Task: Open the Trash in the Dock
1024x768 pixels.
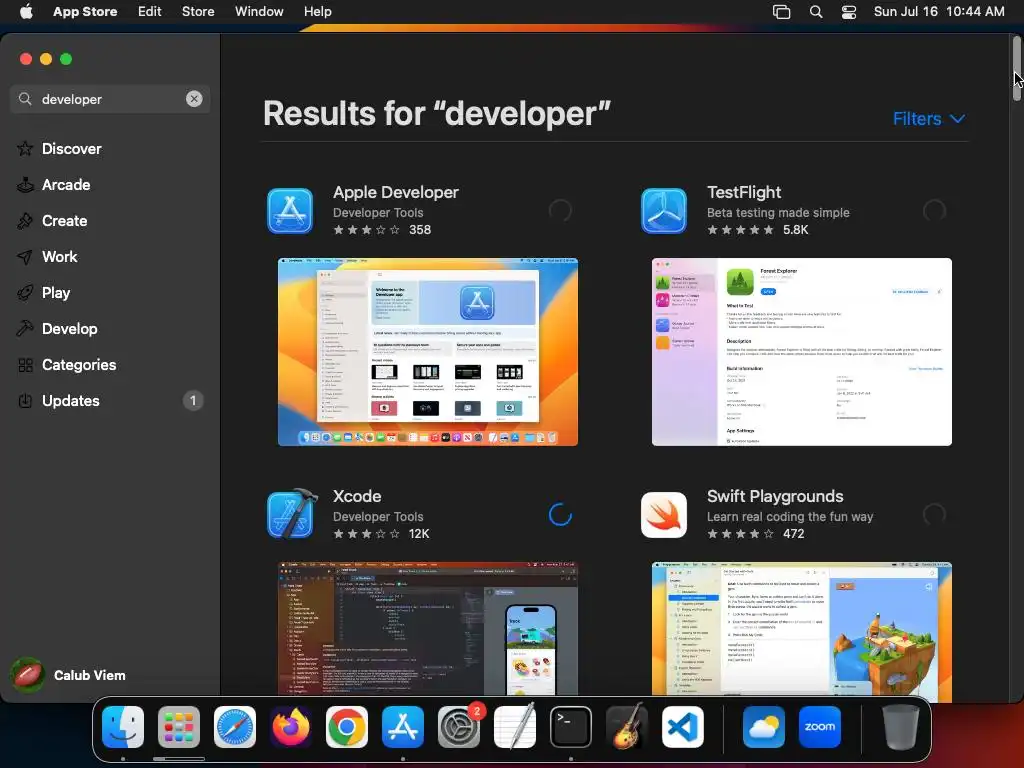Action: [x=901, y=727]
